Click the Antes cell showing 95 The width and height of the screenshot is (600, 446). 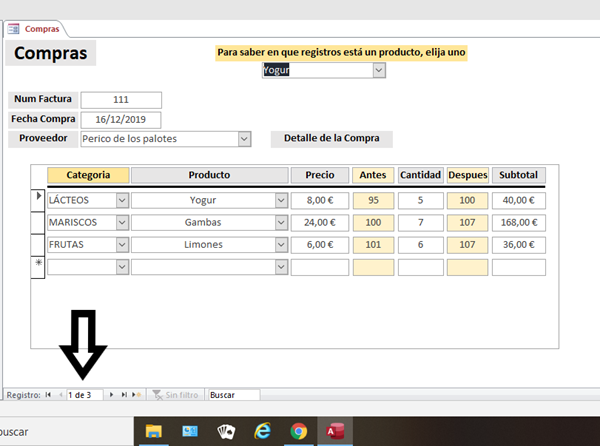tap(373, 200)
